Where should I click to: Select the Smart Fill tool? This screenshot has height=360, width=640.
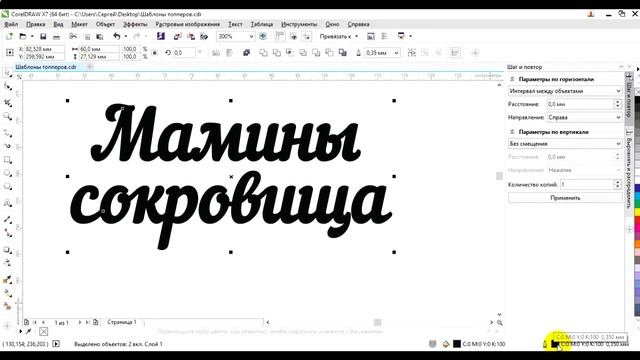[x=7, y=306]
